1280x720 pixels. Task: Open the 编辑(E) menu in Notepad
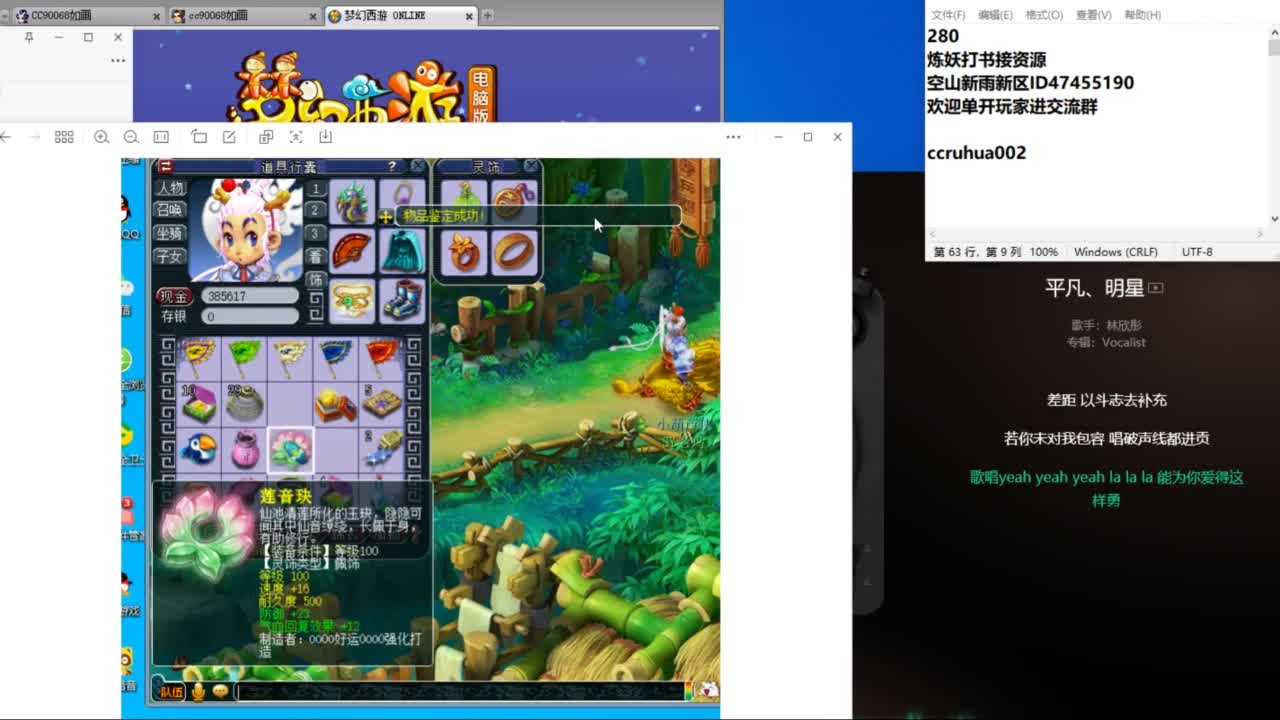(x=995, y=15)
